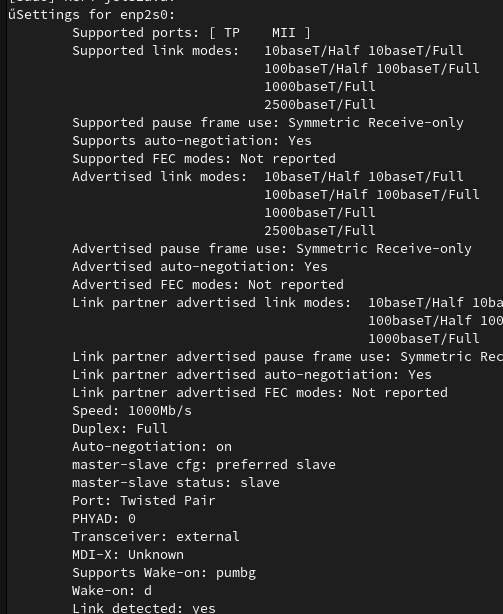Click 'master-slave cfg: preferred slave' line

click(x=204, y=465)
